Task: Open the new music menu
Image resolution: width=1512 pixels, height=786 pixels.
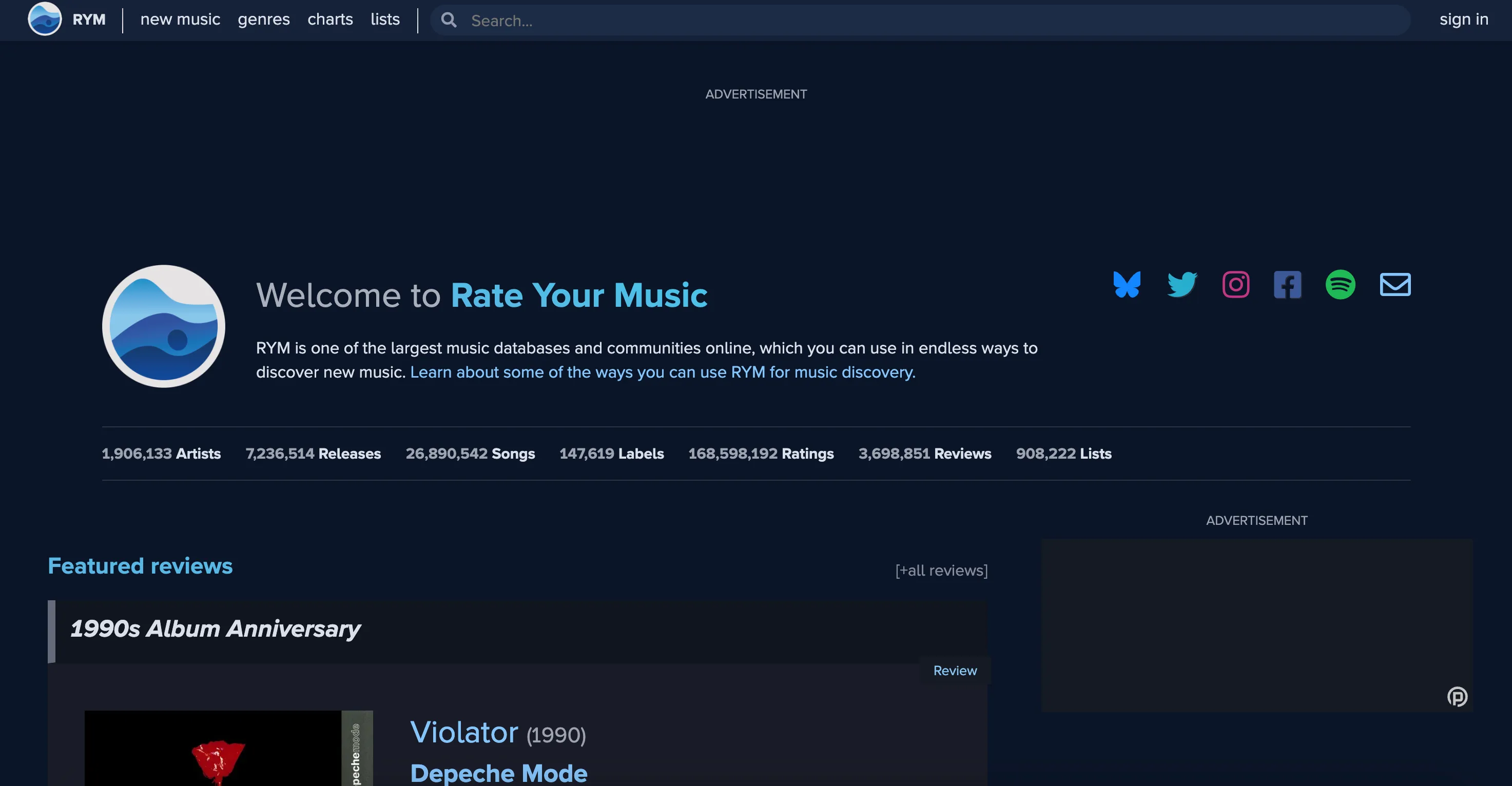Action: click(x=180, y=19)
